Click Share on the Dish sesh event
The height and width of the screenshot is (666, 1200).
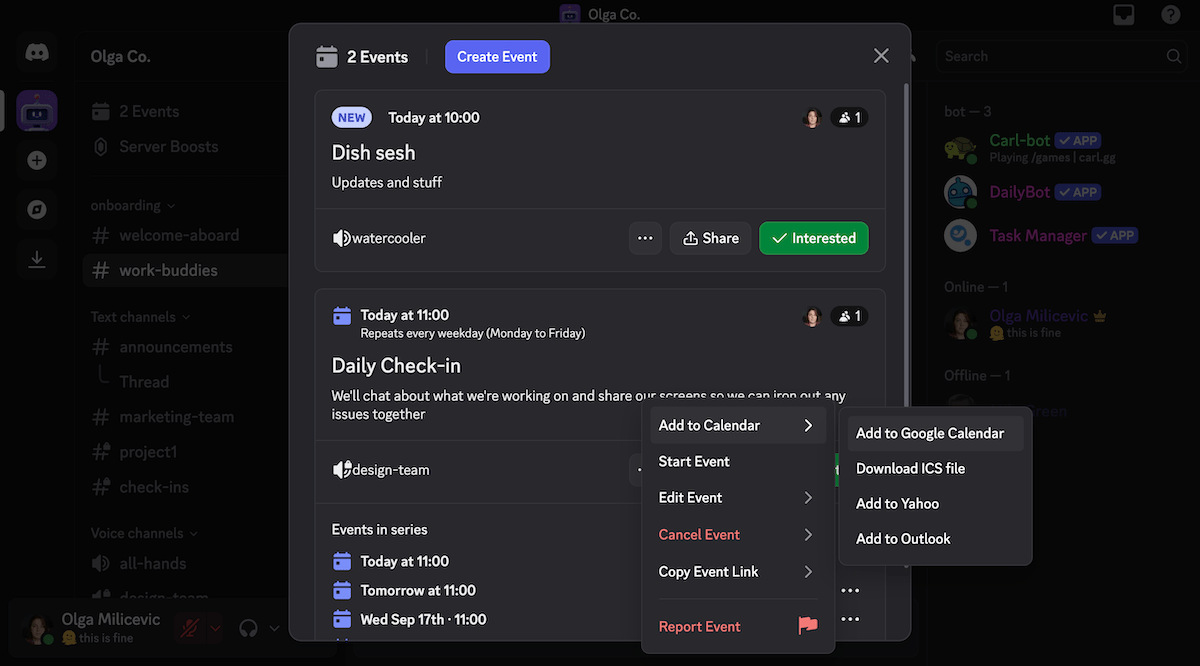tap(710, 238)
